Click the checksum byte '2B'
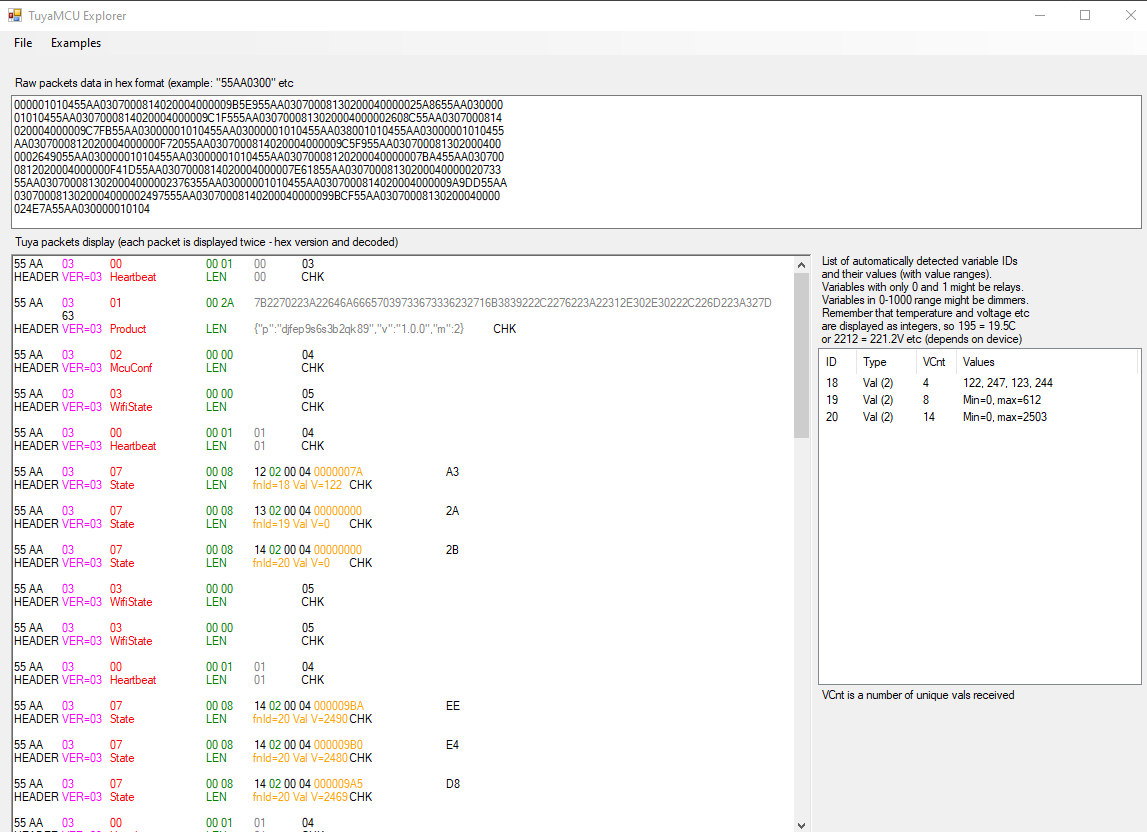Viewport: 1147px width, 832px height. 452,550
